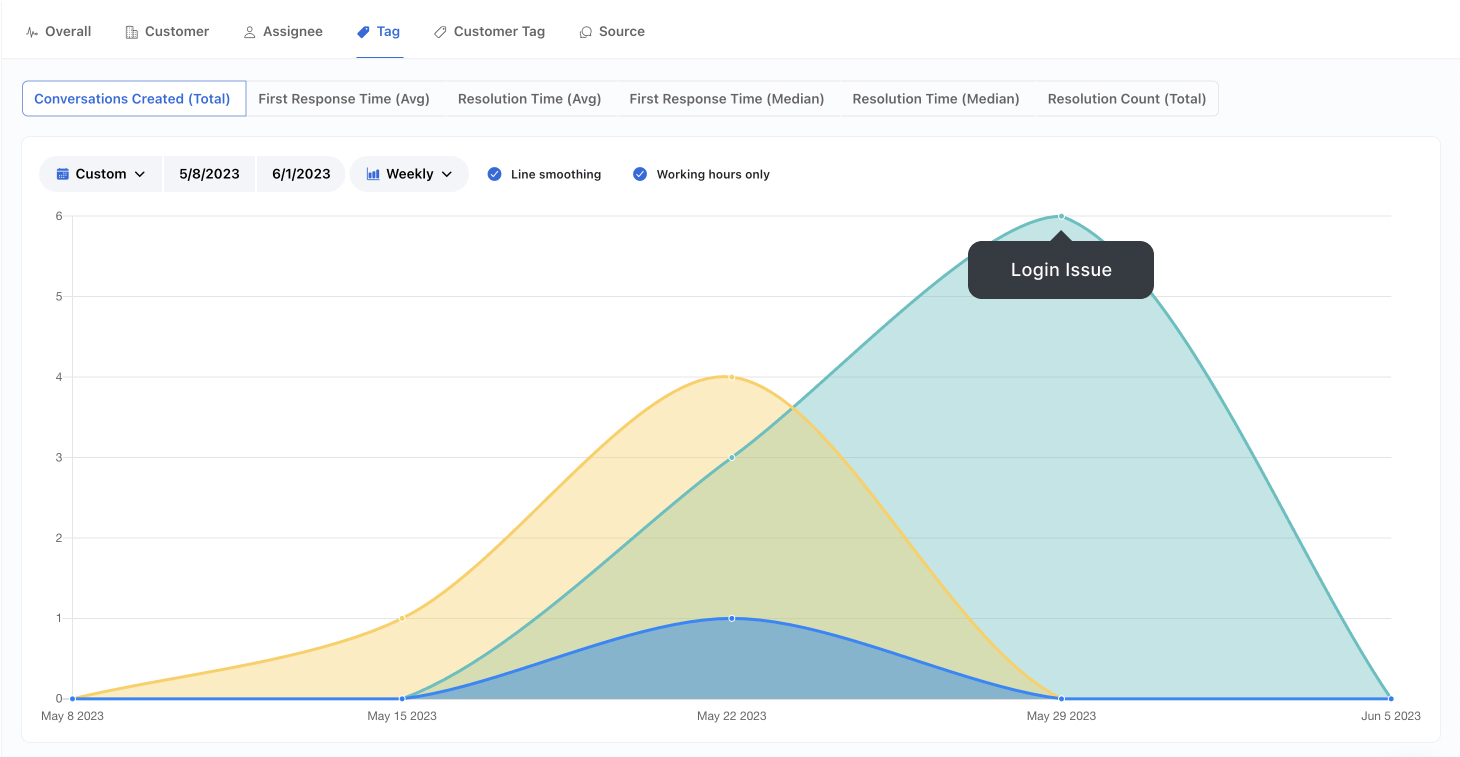Uncheck Working hours only

640,174
